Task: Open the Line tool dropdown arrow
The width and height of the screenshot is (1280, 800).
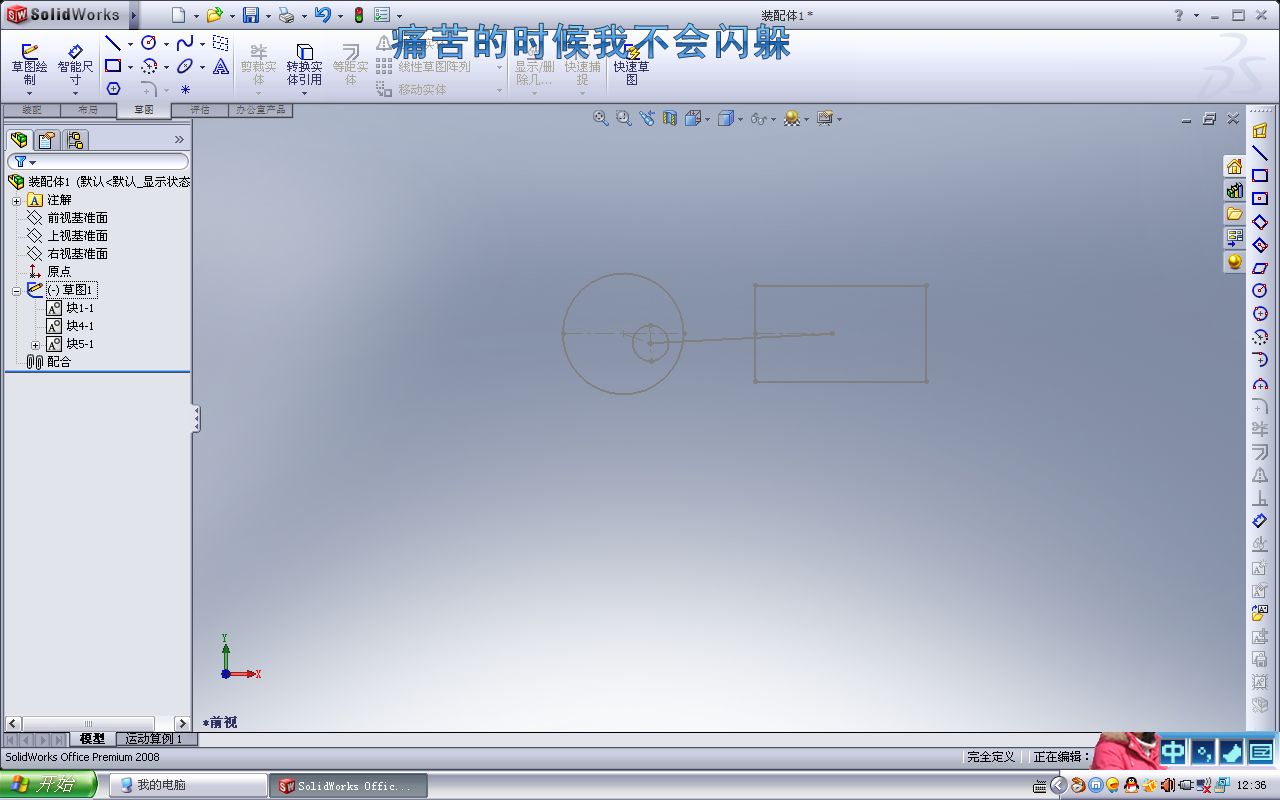Action: coord(130,44)
